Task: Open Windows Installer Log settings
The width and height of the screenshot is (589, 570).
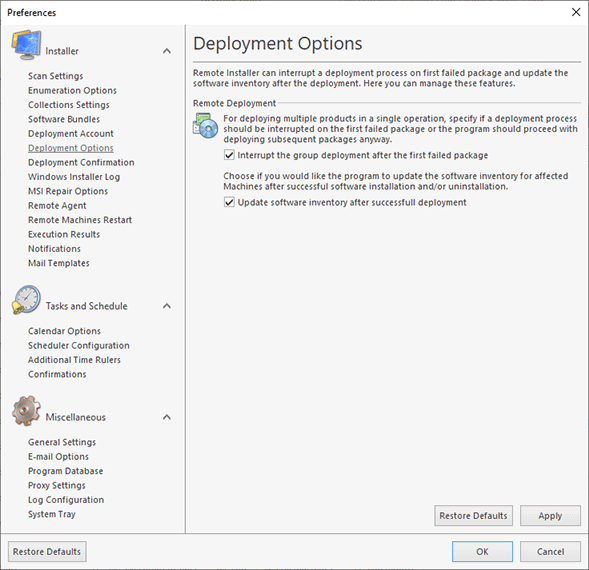Action: point(74,177)
